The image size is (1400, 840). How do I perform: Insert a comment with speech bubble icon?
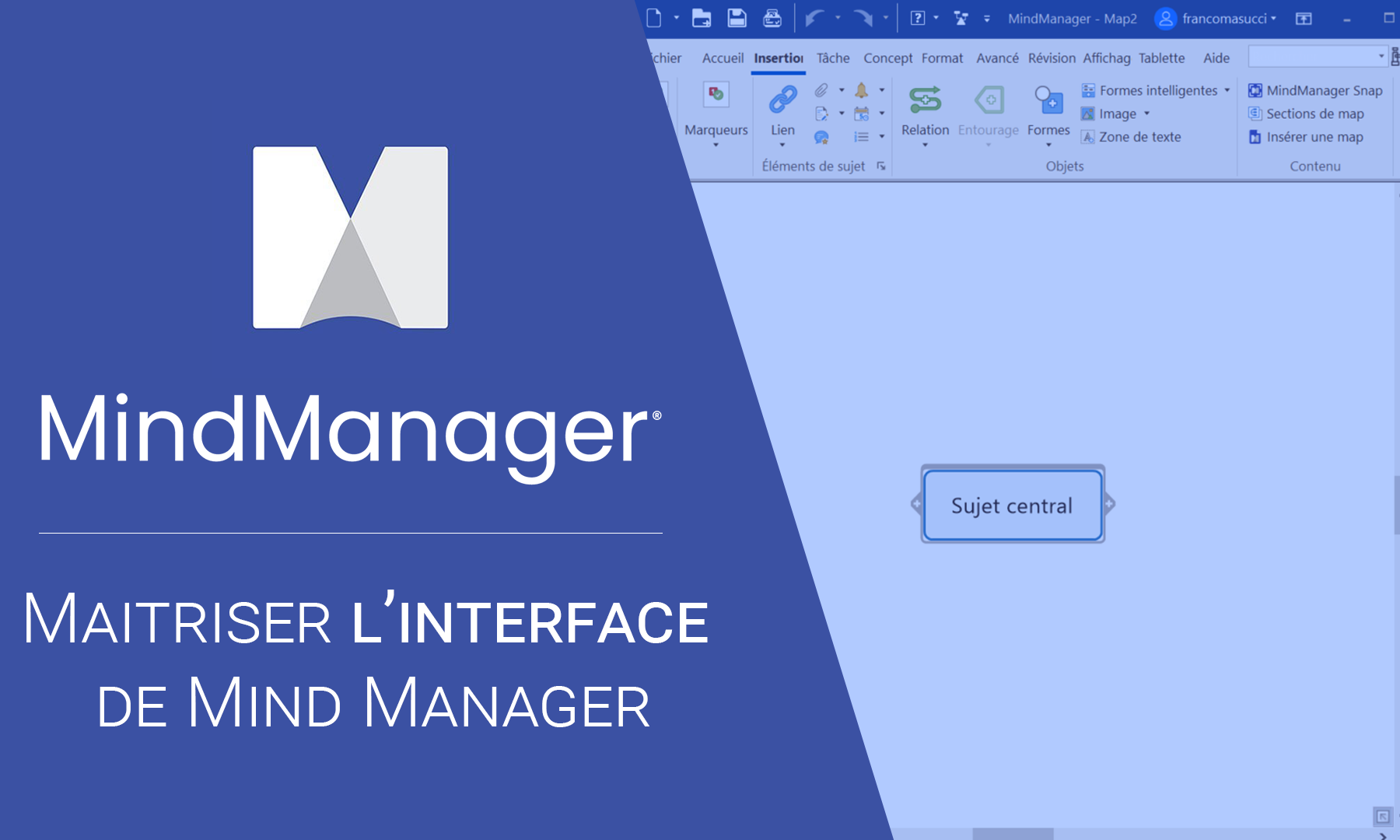click(821, 138)
